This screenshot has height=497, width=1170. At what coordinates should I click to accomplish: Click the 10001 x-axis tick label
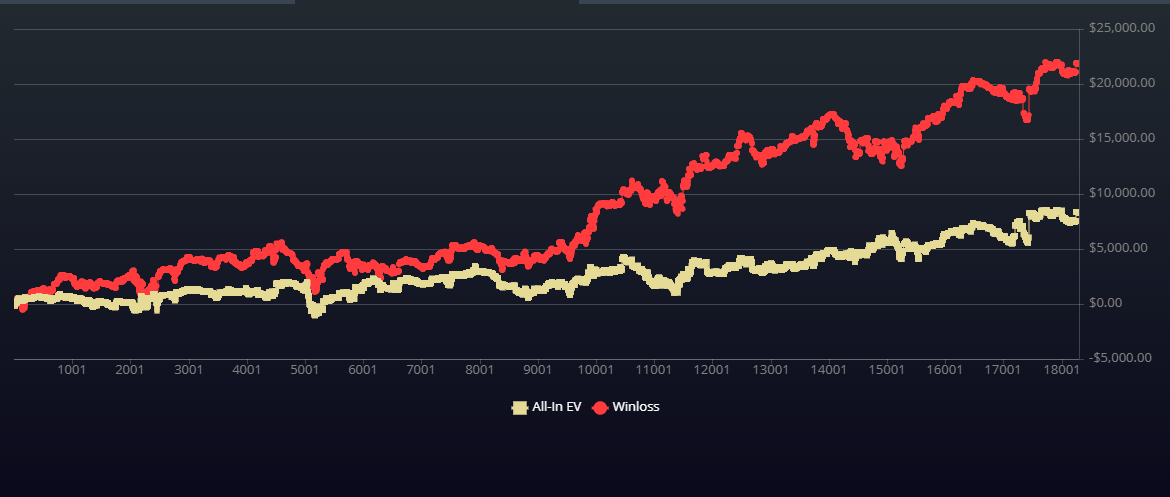[x=596, y=369]
